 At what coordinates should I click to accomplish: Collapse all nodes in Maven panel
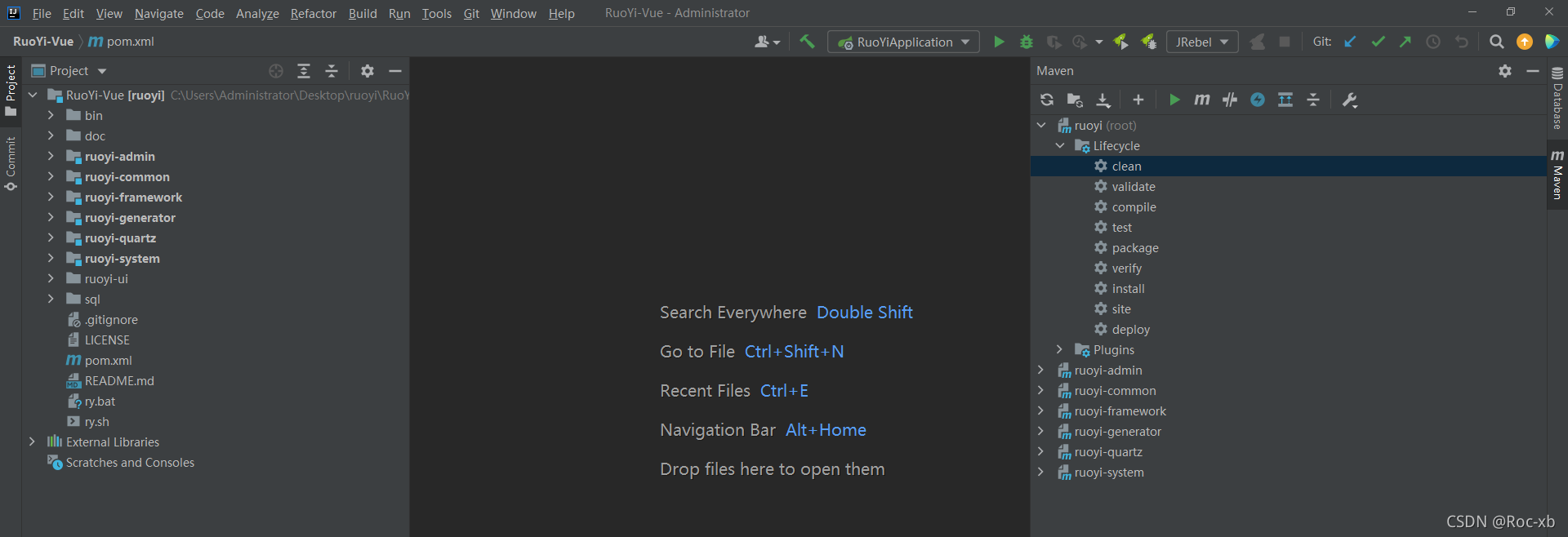pos(1313,100)
